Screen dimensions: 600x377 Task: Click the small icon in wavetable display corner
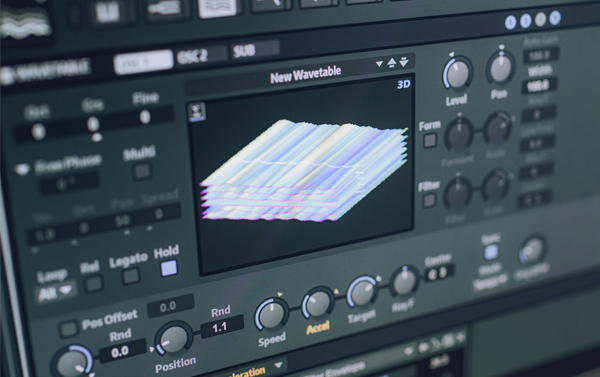coord(197,112)
